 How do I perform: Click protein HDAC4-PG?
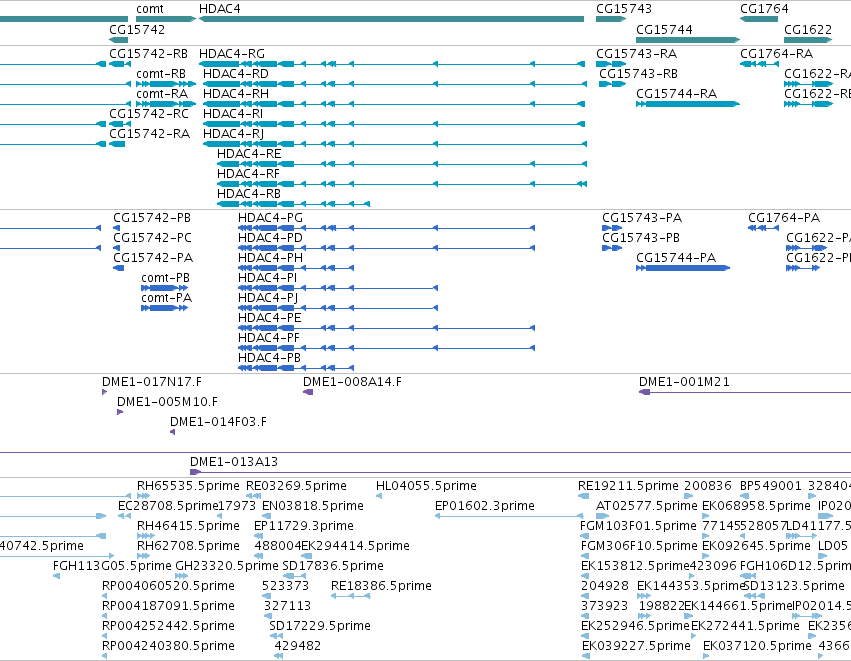tap(270, 218)
